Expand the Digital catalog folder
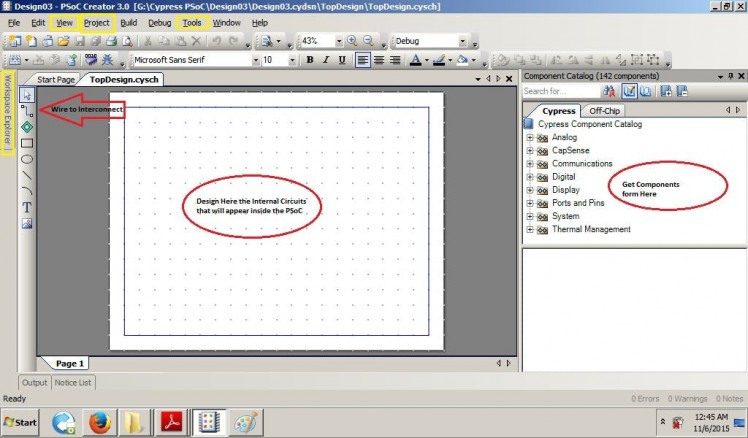The image size is (748, 438). tap(530, 177)
